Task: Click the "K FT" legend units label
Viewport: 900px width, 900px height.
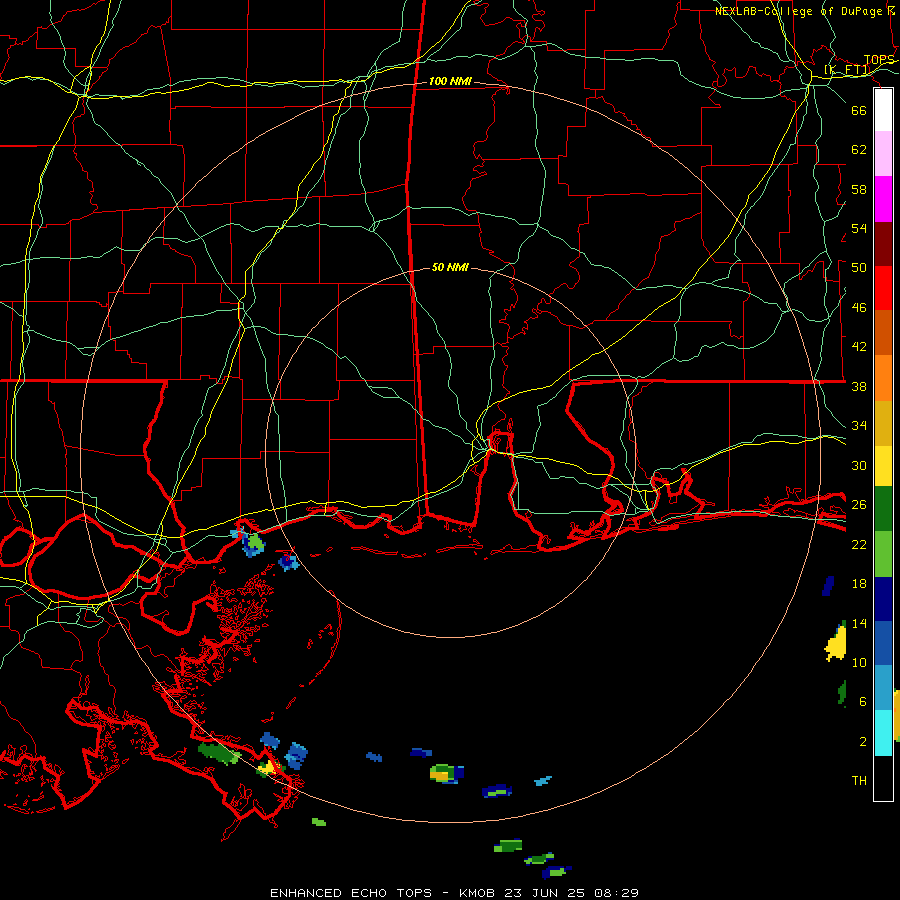Action: pyautogui.click(x=847, y=70)
